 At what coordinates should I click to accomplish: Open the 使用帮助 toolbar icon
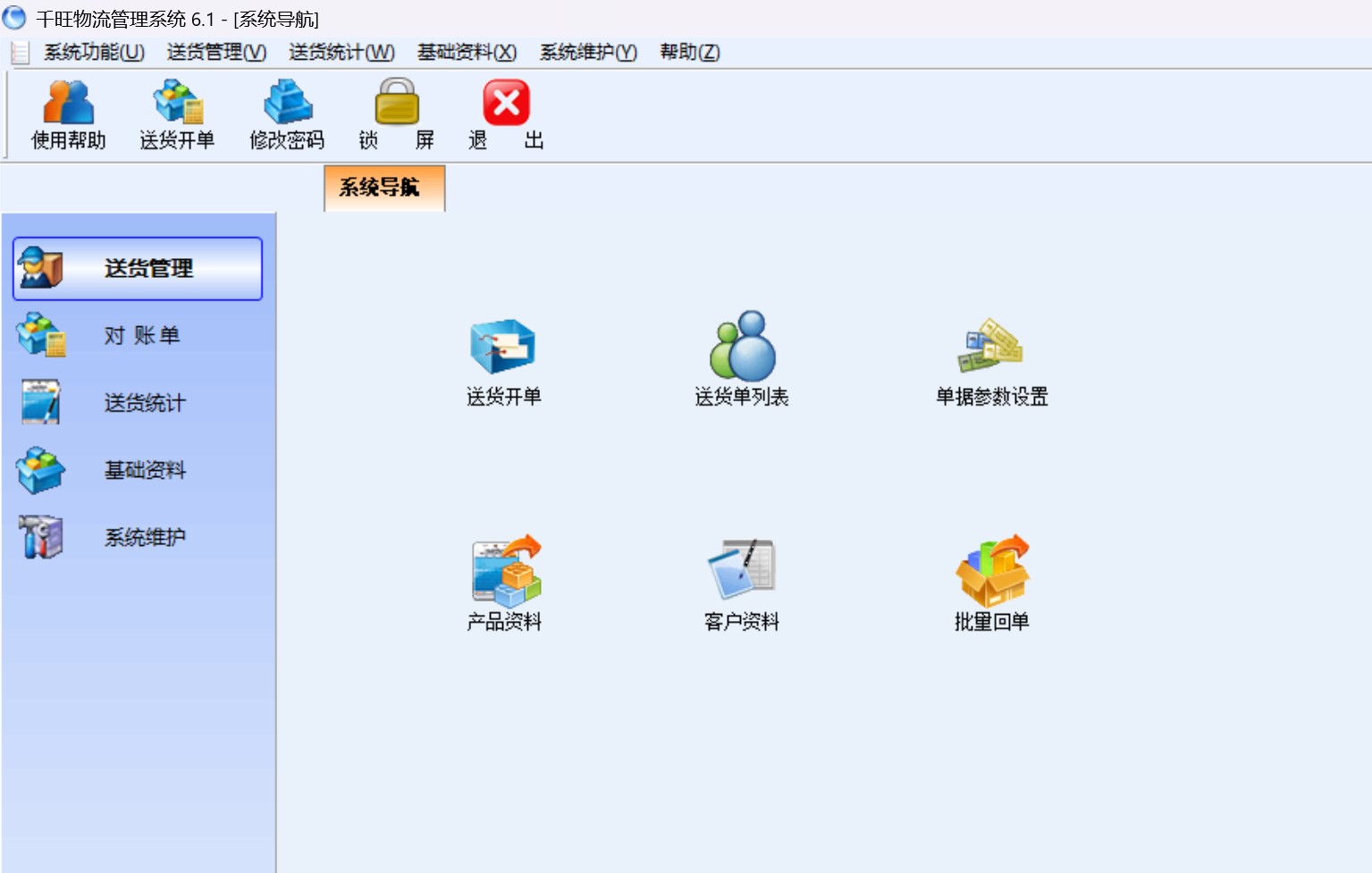coord(69,114)
